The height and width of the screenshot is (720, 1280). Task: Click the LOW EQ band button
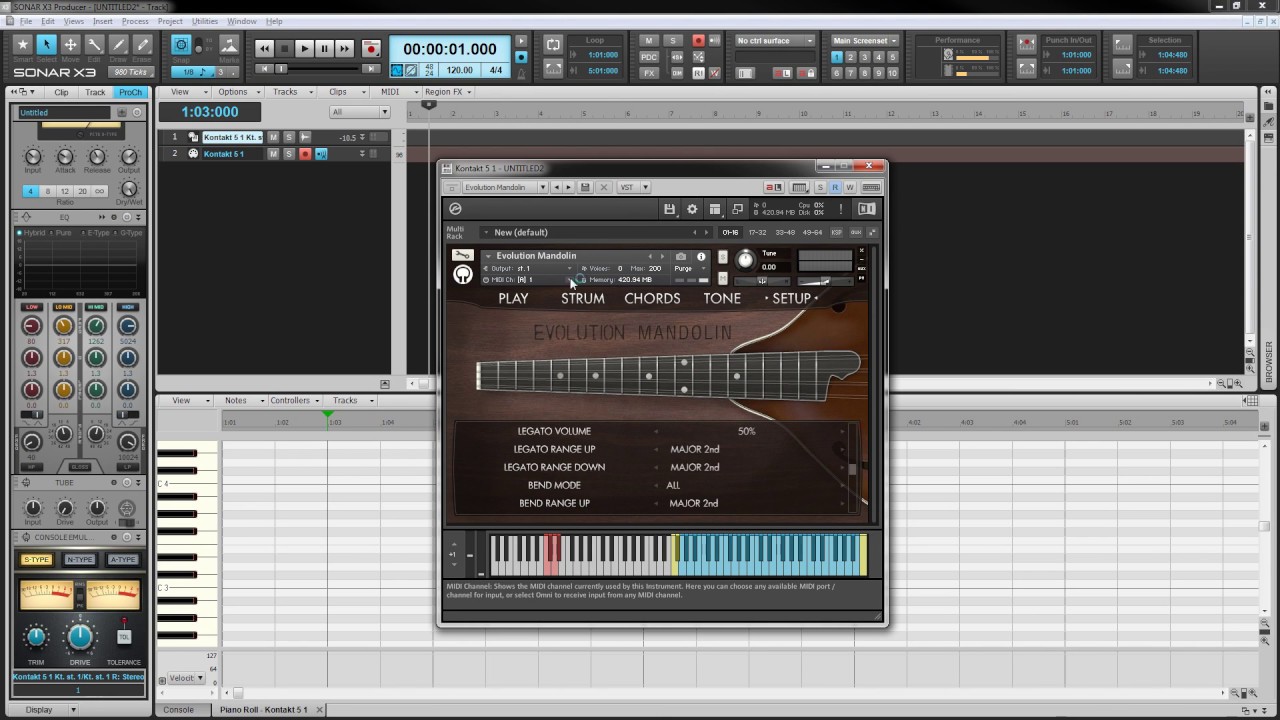(32, 307)
